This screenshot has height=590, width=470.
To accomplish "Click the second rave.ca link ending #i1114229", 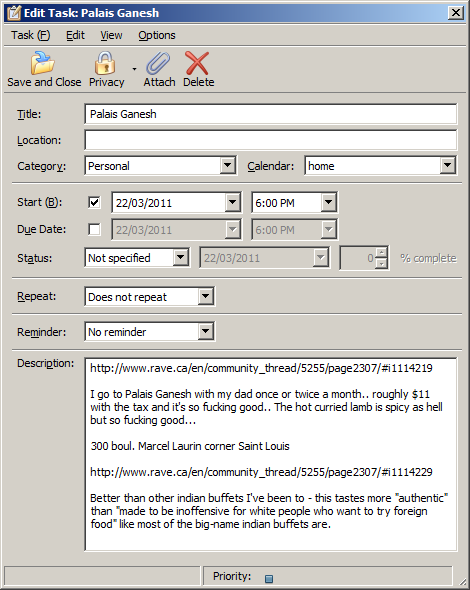I will 261,472.
